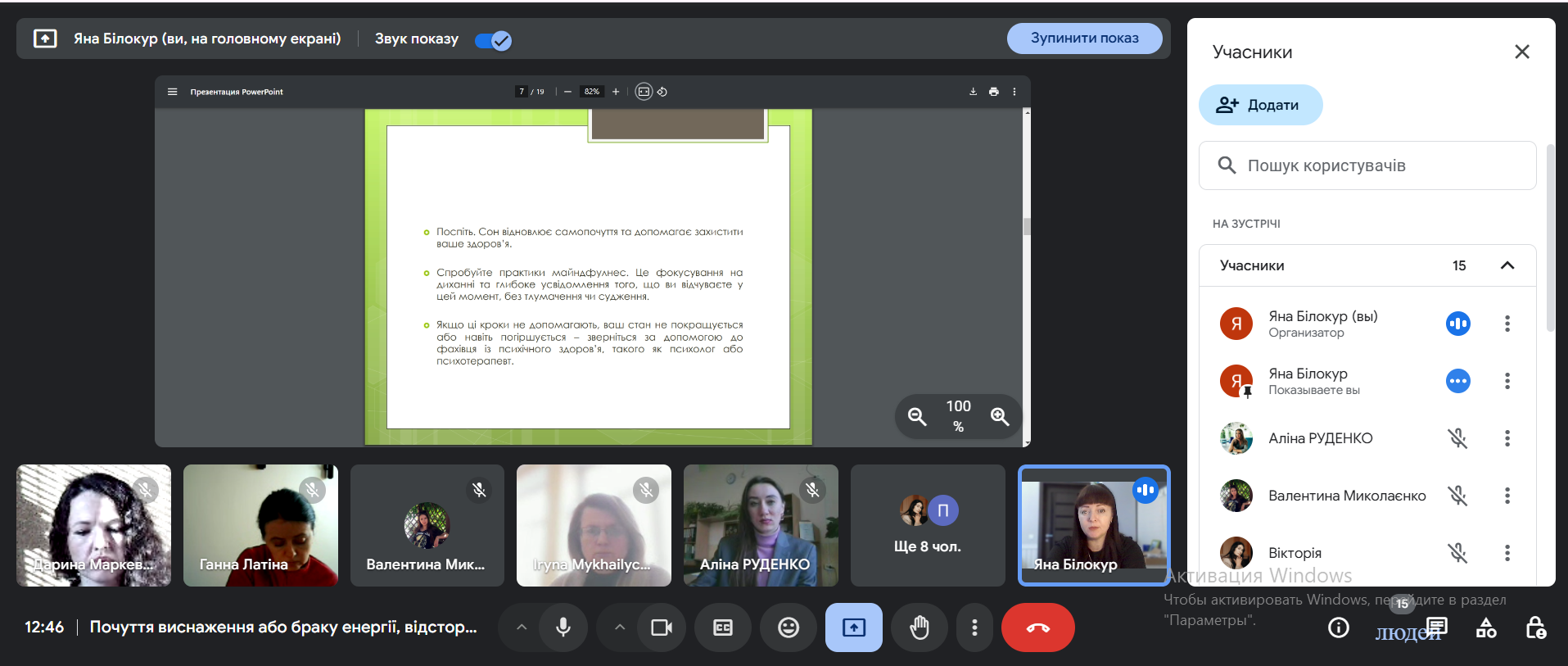Select Дарина Маркев video tile
Viewport: 1568px width, 666px height.
point(93,525)
